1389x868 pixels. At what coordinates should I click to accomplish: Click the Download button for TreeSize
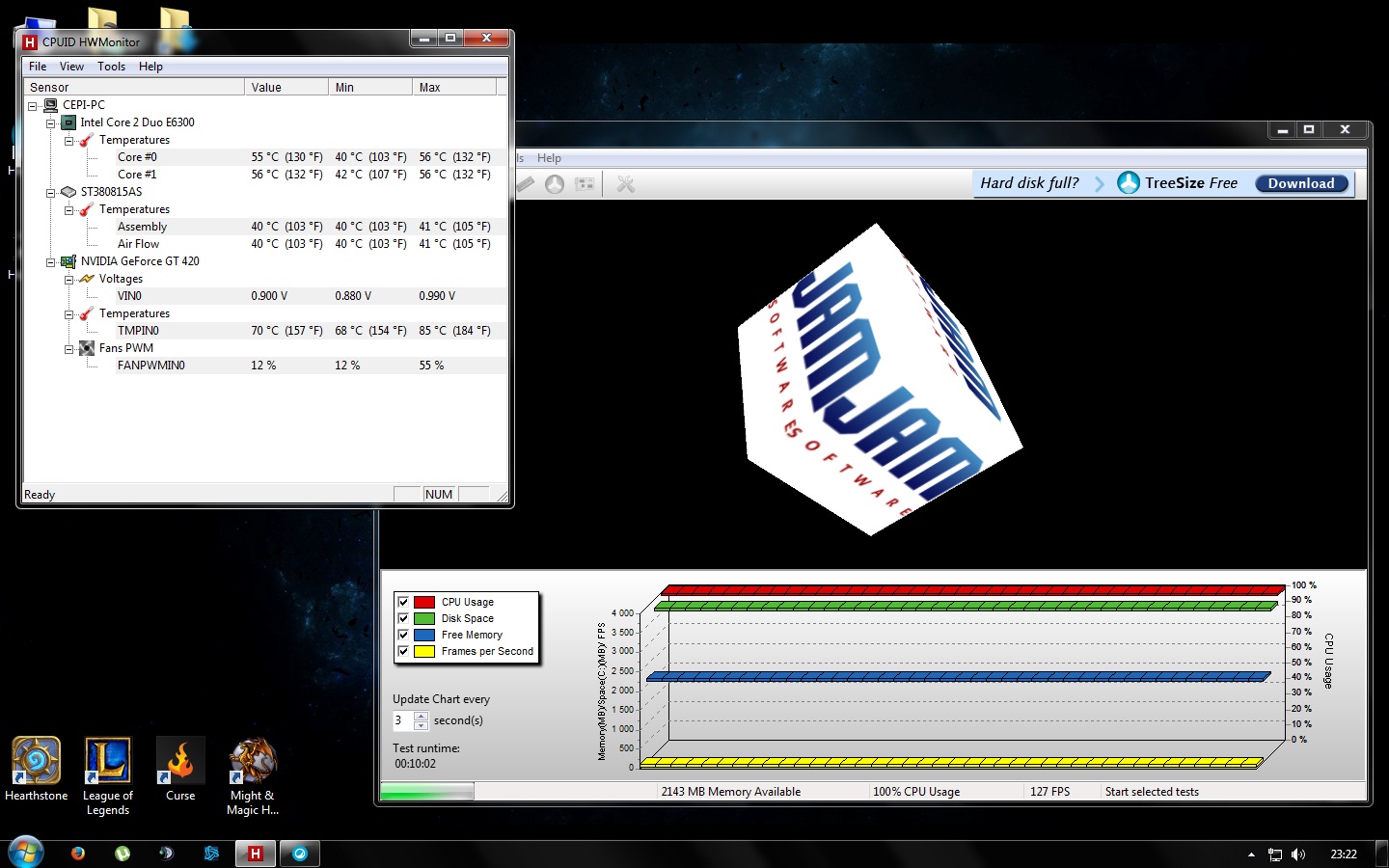[1301, 183]
